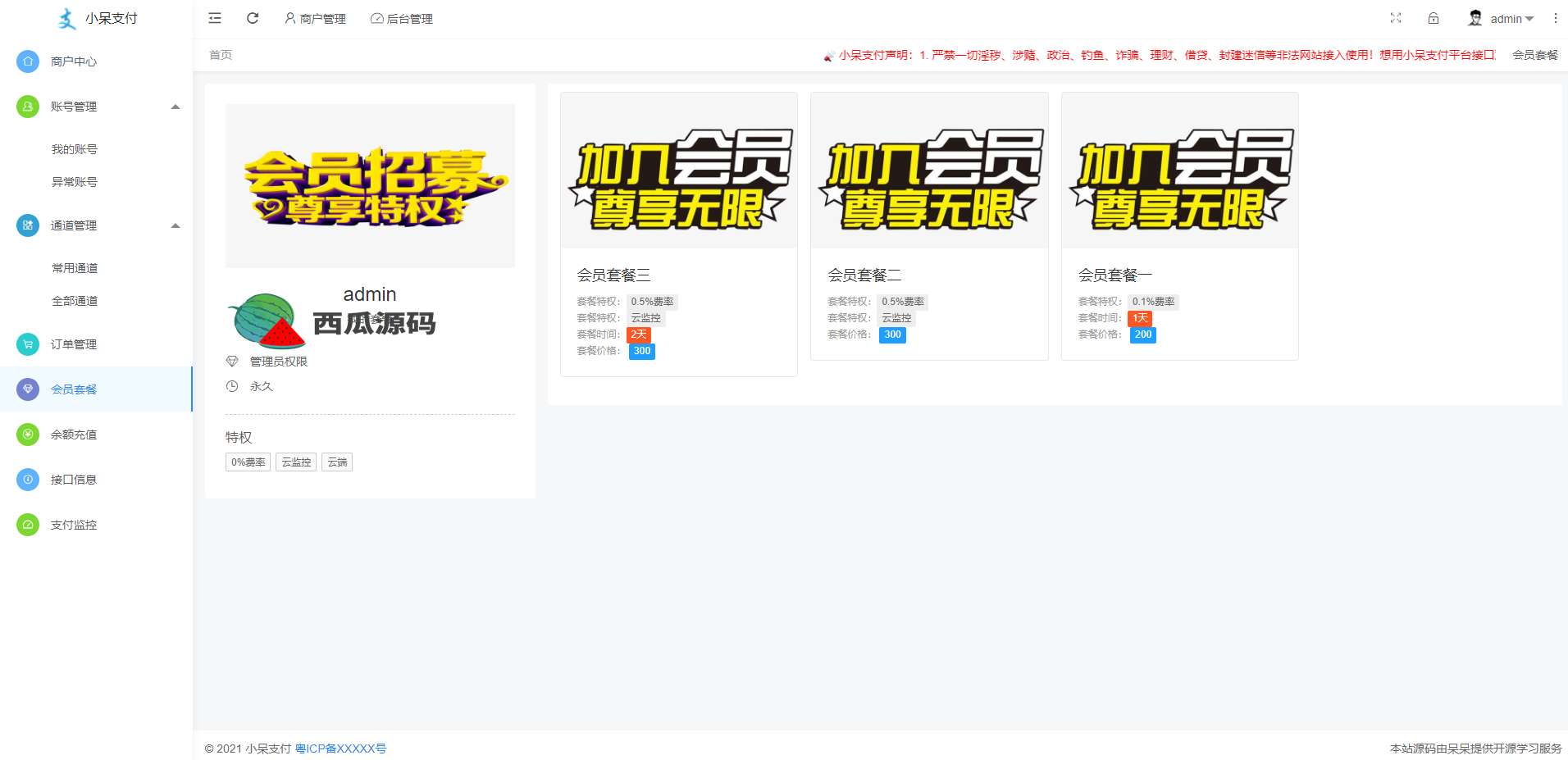The height and width of the screenshot is (760, 1568).
Task: Collapse the 通道管理 submenu arrow
Action: point(175,225)
